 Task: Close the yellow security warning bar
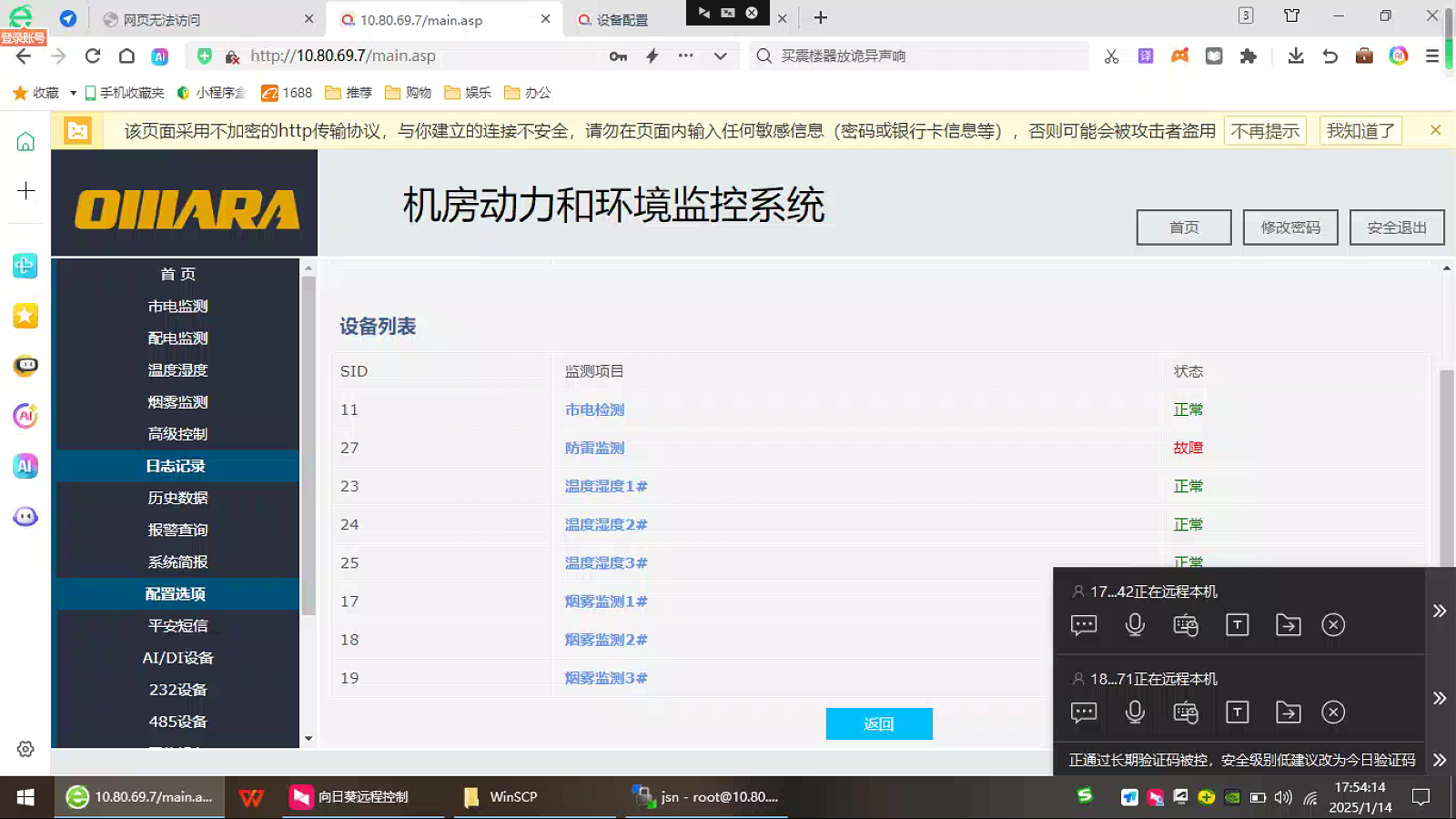pos(1435,130)
